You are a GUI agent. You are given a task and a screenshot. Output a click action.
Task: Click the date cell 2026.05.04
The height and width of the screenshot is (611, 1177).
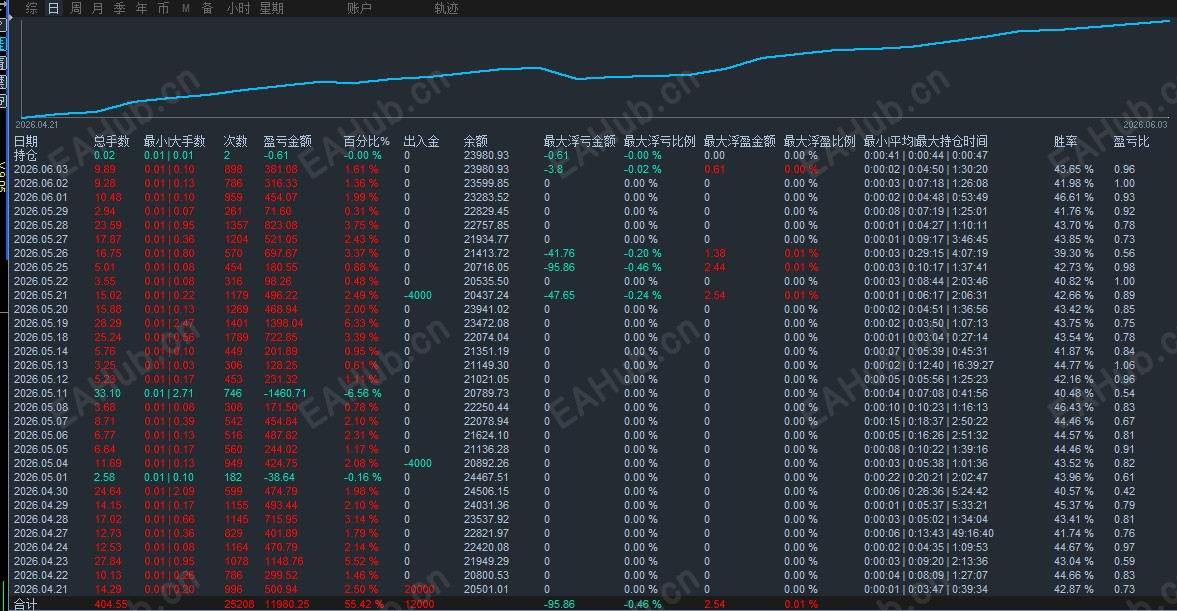(41, 463)
